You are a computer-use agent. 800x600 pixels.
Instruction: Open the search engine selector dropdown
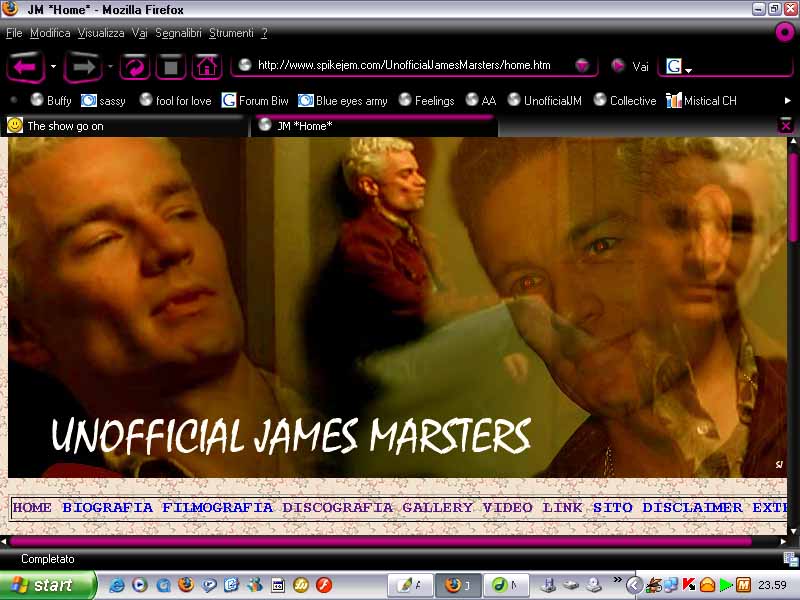point(688,70)
